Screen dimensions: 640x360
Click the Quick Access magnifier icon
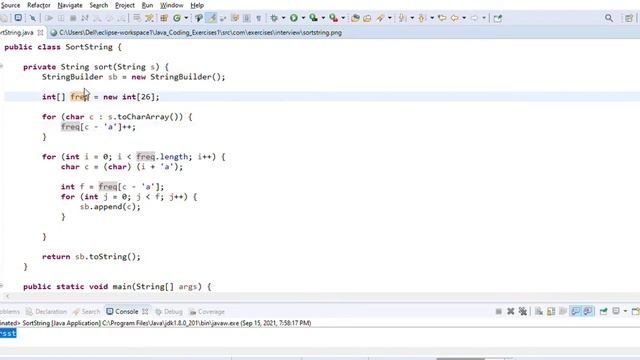609,18
